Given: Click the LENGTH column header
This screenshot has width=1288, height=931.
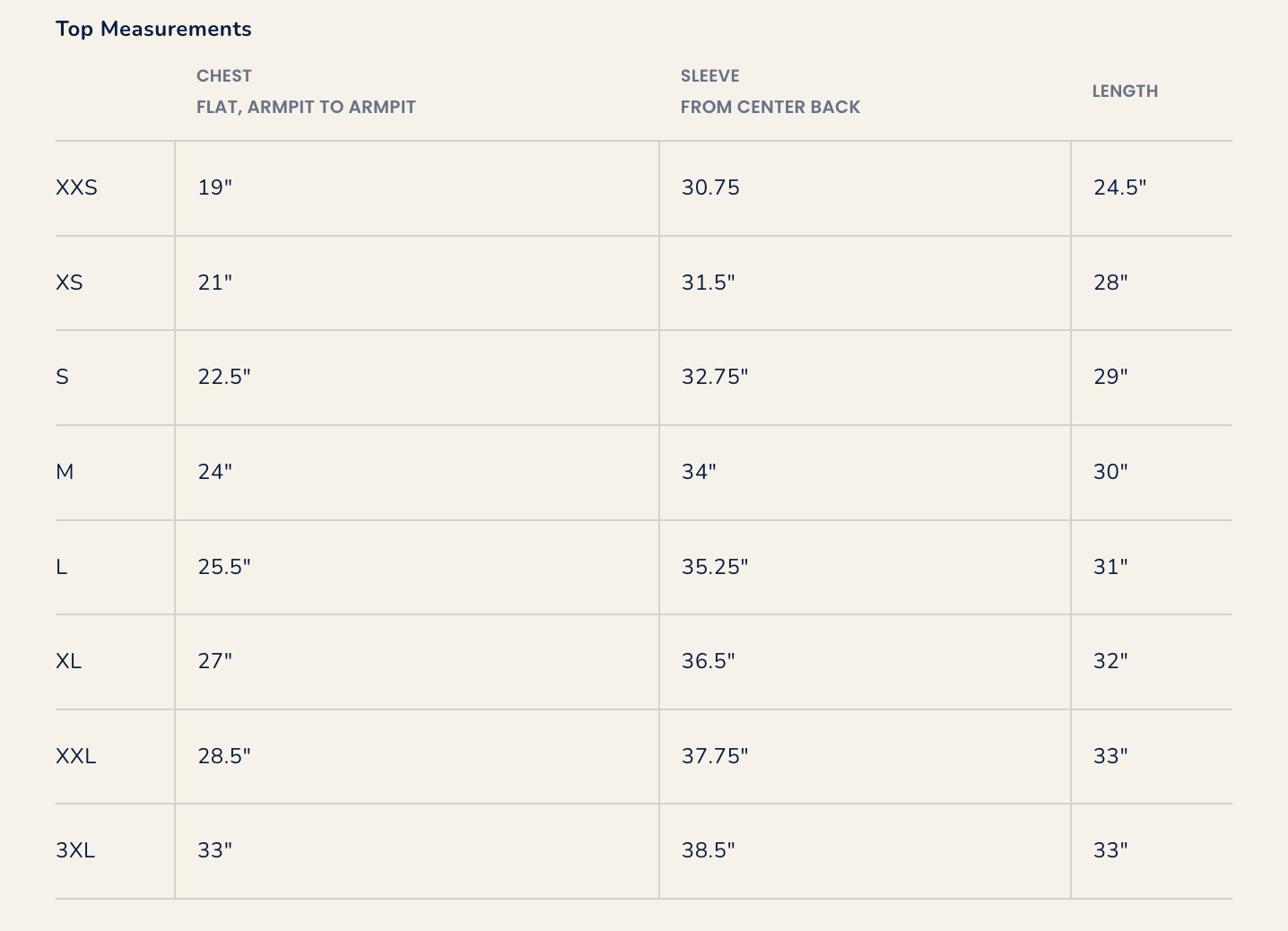Looking at the screenshot, I should (x=1125, y=91).
